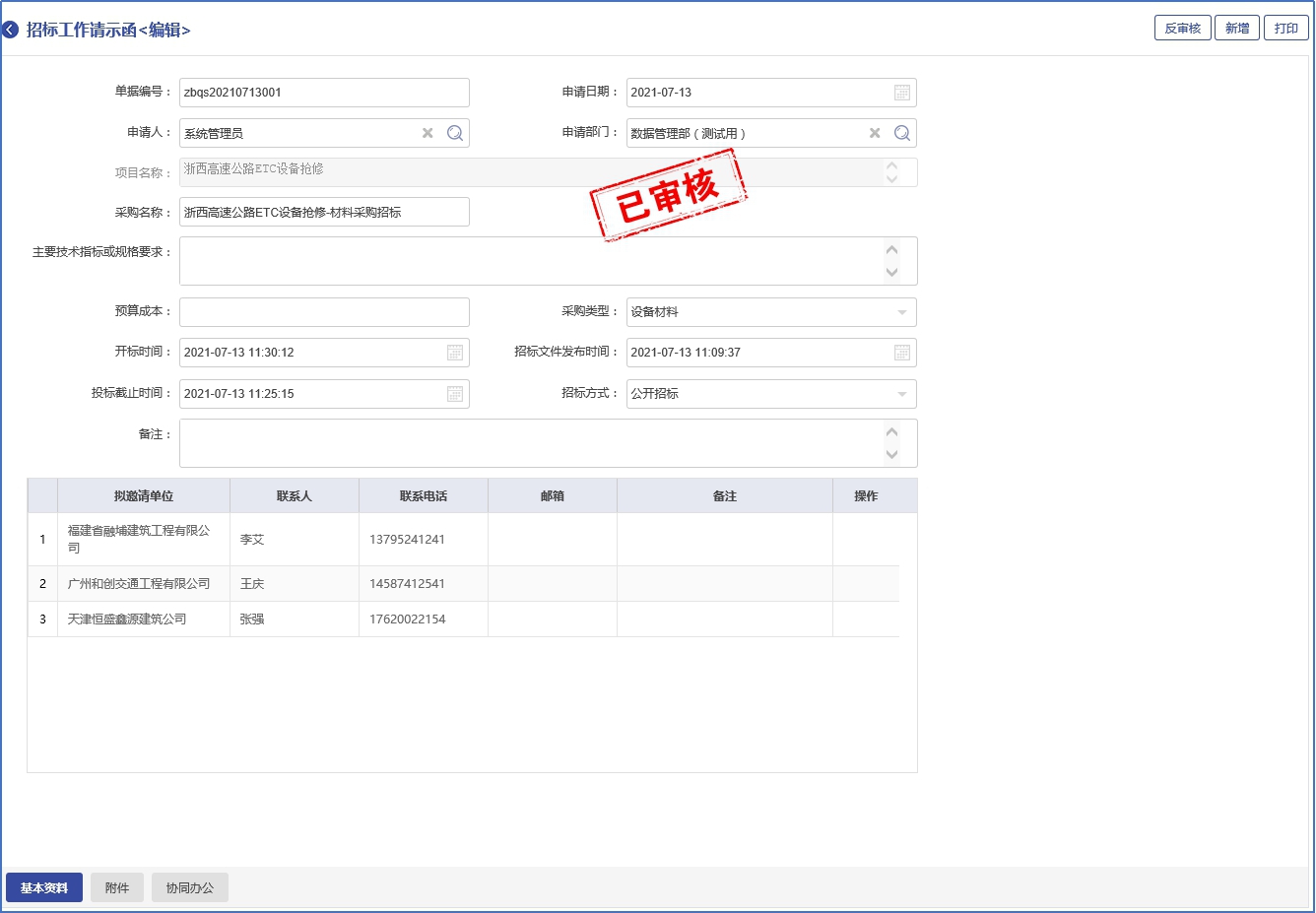Clear the 申请人 field with X icon
The height and width of the screenshot is (913, 1316).
[x=428, y=133]
